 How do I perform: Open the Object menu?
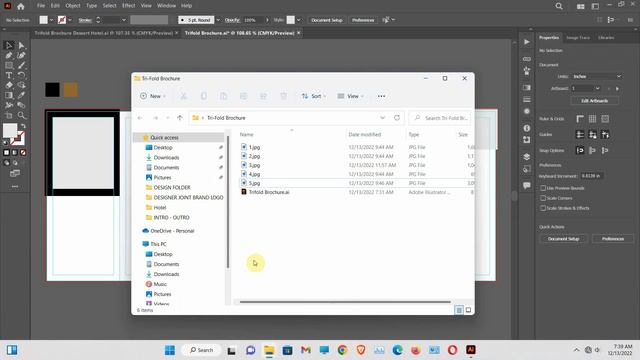pos(73,6)
